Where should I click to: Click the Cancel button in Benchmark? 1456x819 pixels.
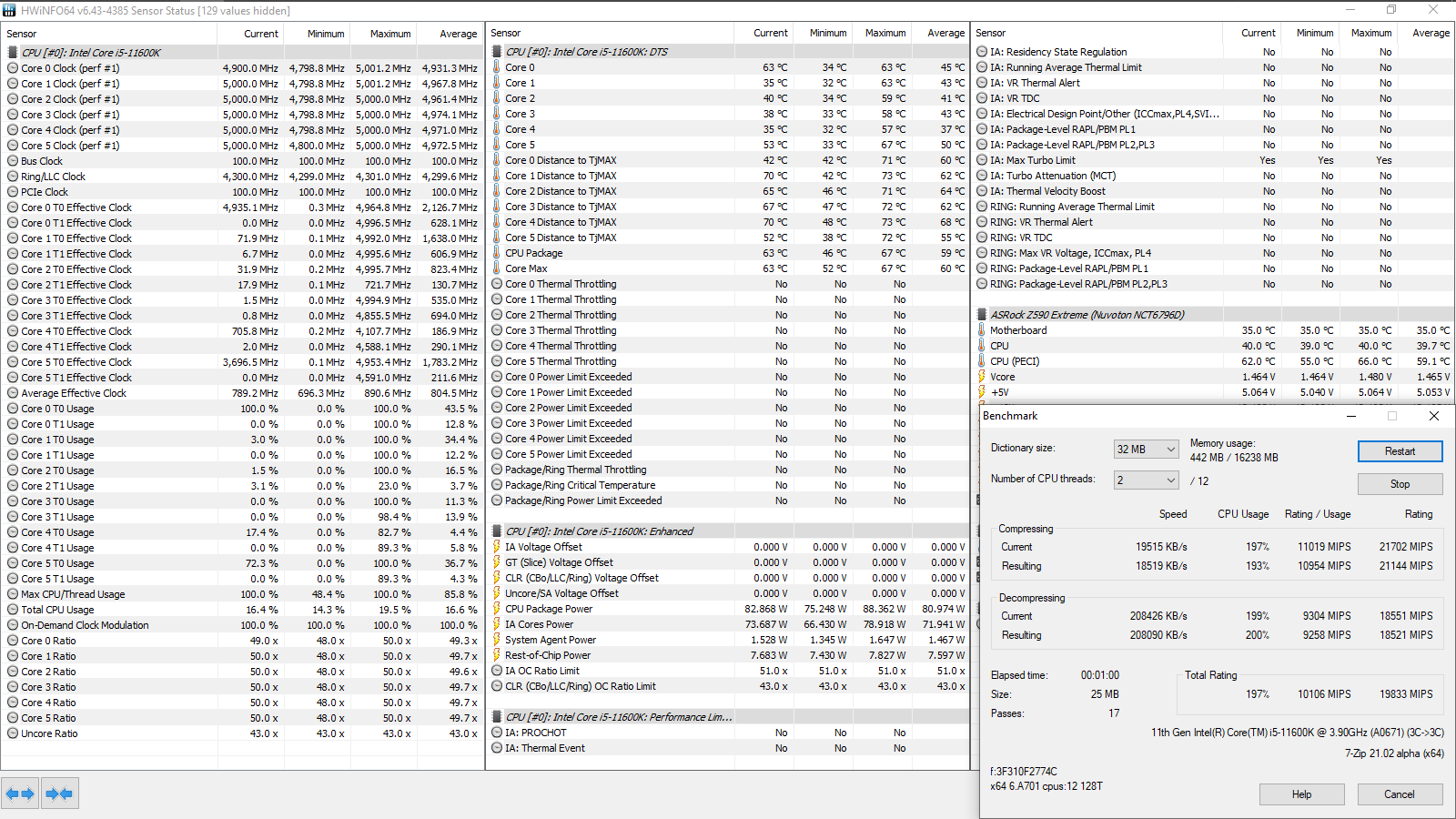pos(1400,794)
